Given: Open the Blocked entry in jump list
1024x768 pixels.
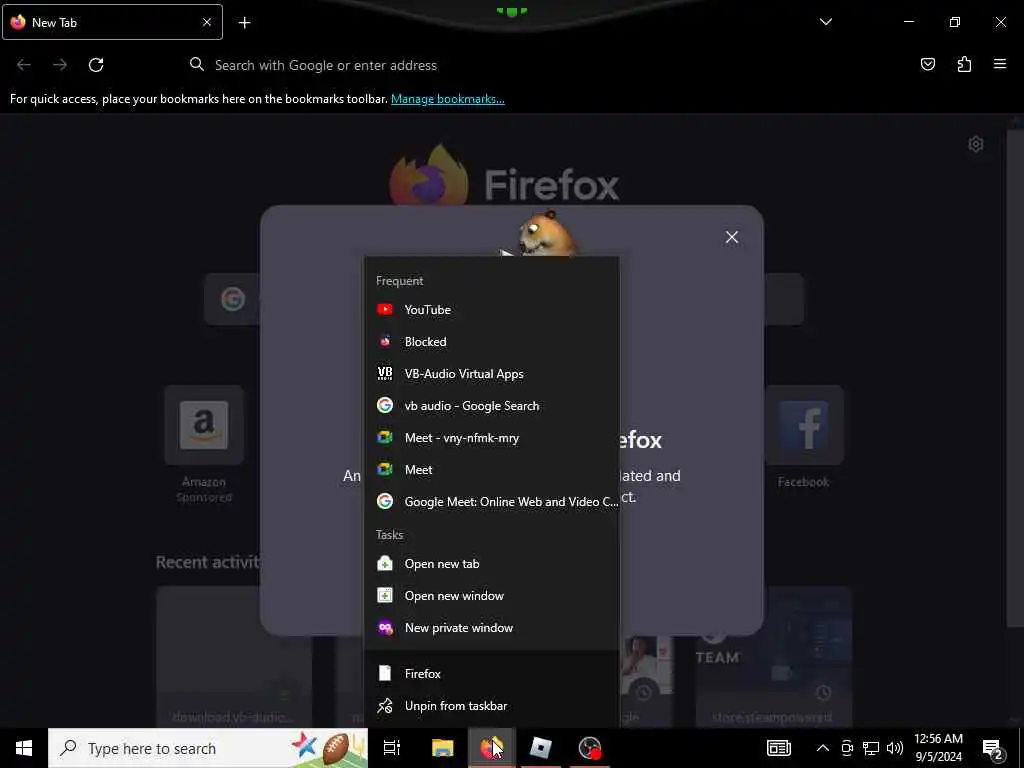Looking at the screenshot, I should pyautogui.click(x=491, y=342).
